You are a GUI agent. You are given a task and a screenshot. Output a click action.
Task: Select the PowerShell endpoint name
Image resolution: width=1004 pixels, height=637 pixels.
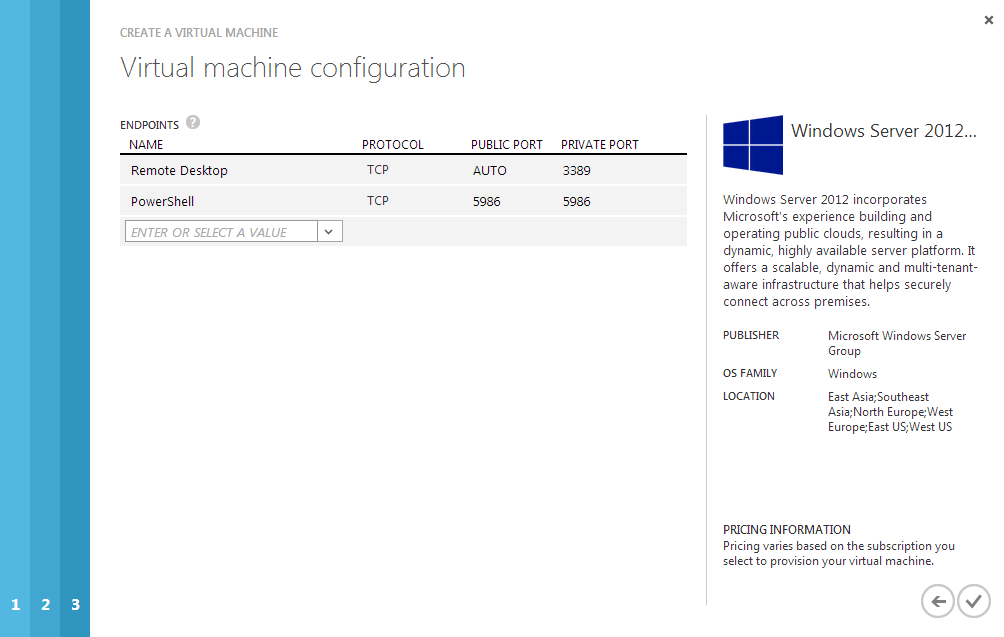pyautogui.click(x=162, y=202)
